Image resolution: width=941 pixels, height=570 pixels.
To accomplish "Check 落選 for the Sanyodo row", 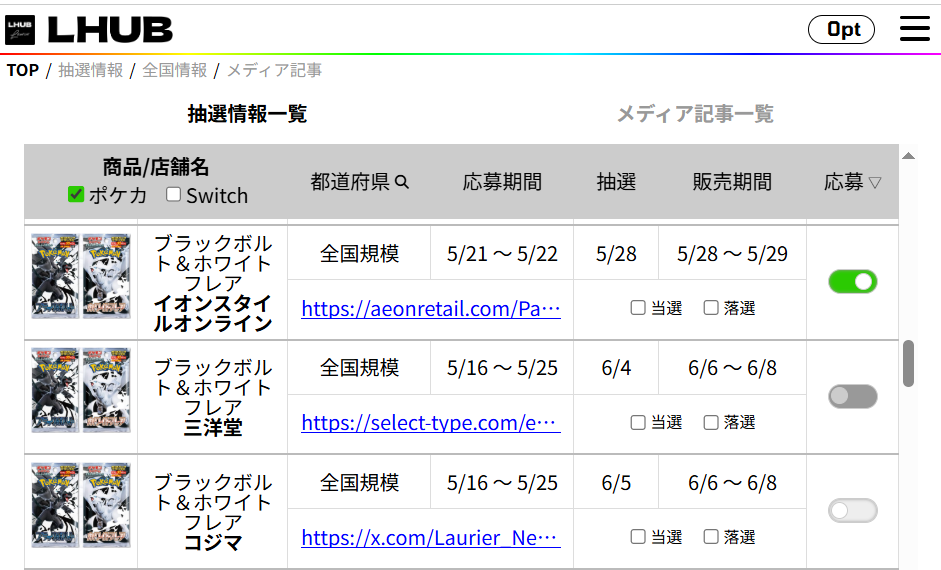I will tap(711, 422).
